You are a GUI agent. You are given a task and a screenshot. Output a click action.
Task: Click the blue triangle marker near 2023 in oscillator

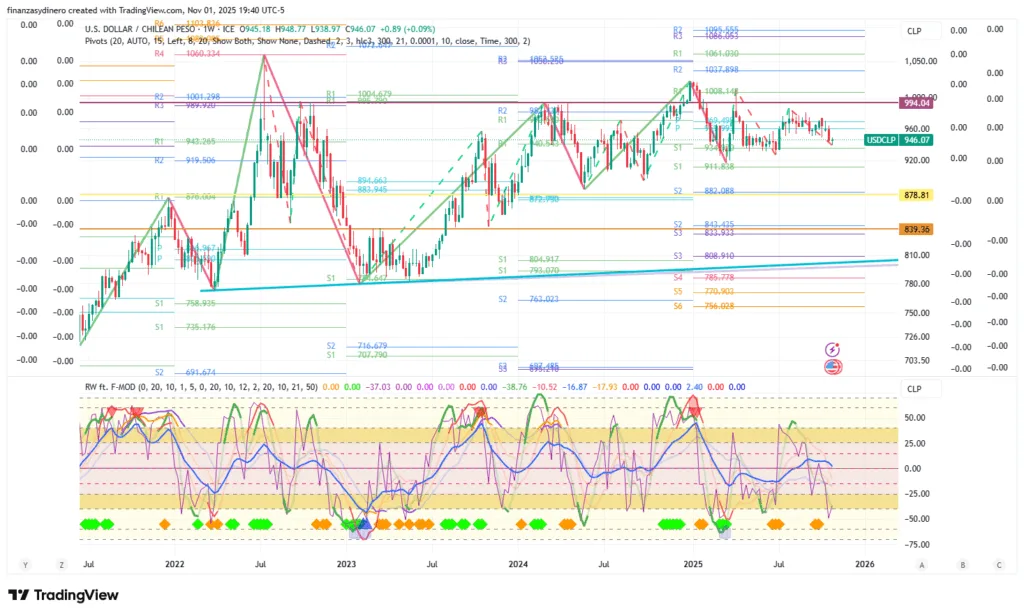coord(363,523)
